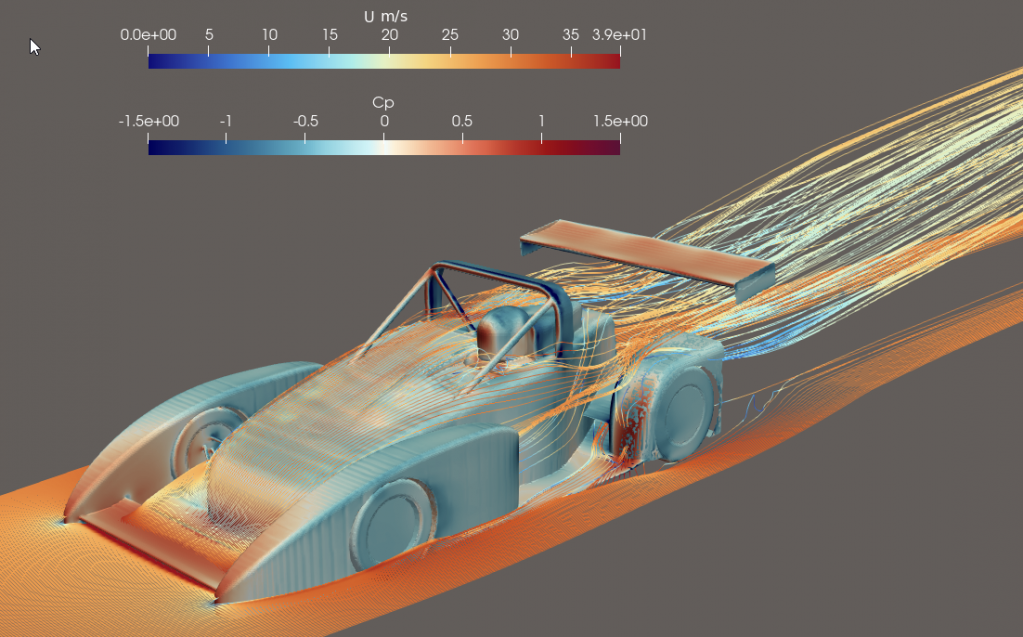
Task: Click the 3.9e+01 maximum velocity label
Action: pos(619,35)
